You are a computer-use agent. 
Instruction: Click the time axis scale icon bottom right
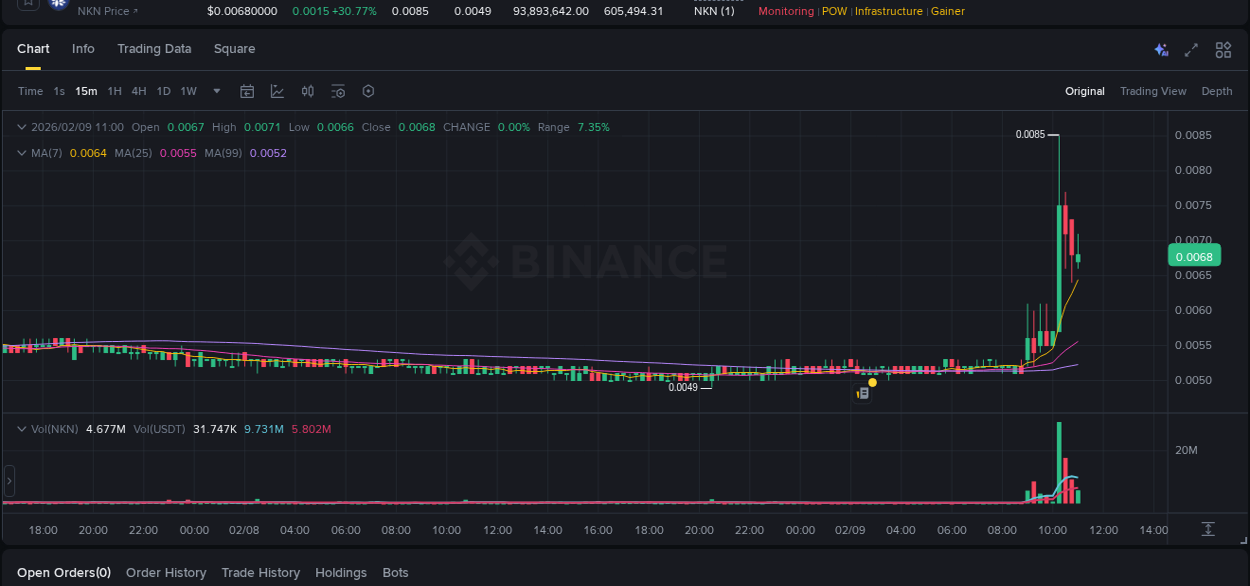coord(1208,529)
